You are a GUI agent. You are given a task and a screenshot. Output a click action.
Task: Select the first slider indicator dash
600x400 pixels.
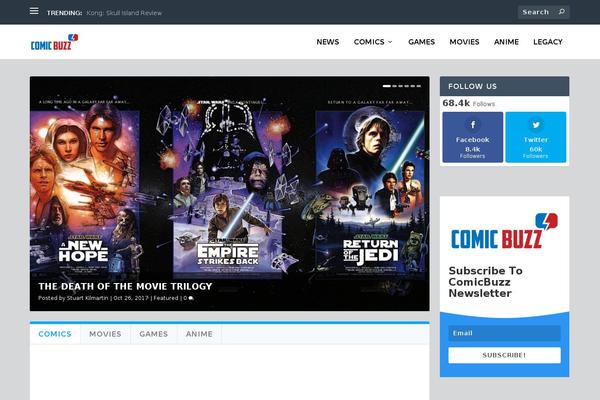pos(386,86)
